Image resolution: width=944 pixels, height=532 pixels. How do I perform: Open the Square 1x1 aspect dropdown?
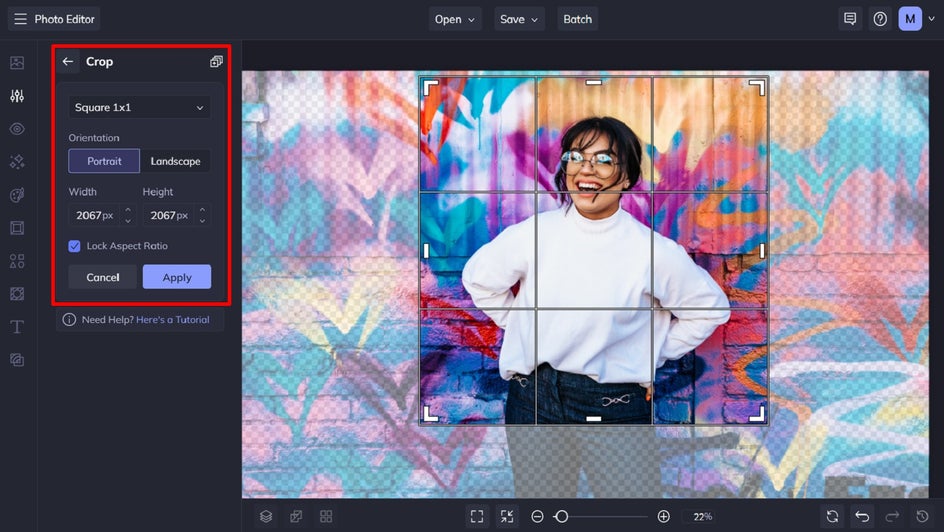[x=140, y=108]
